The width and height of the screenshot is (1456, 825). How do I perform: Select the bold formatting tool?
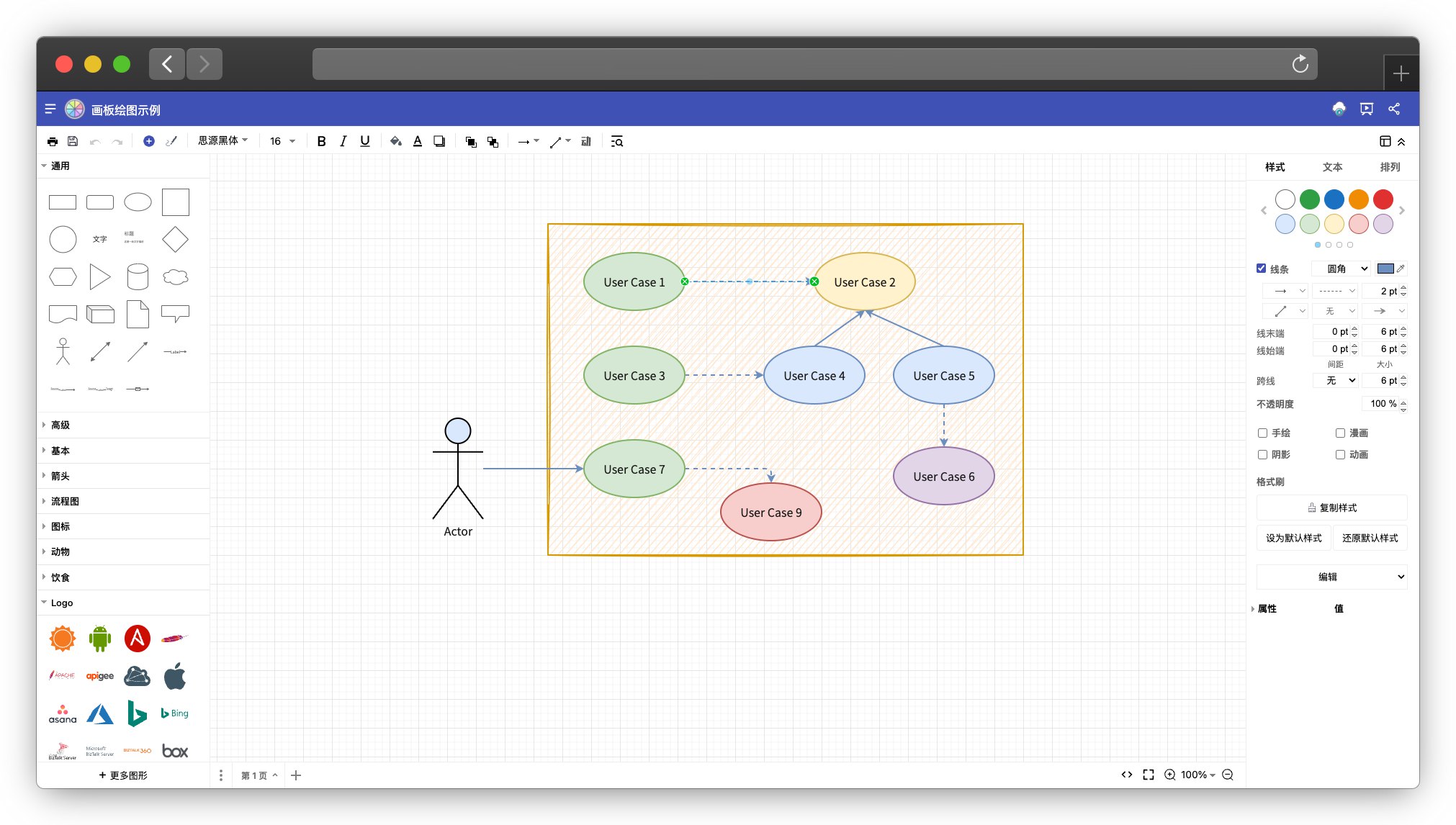point(321,141)
